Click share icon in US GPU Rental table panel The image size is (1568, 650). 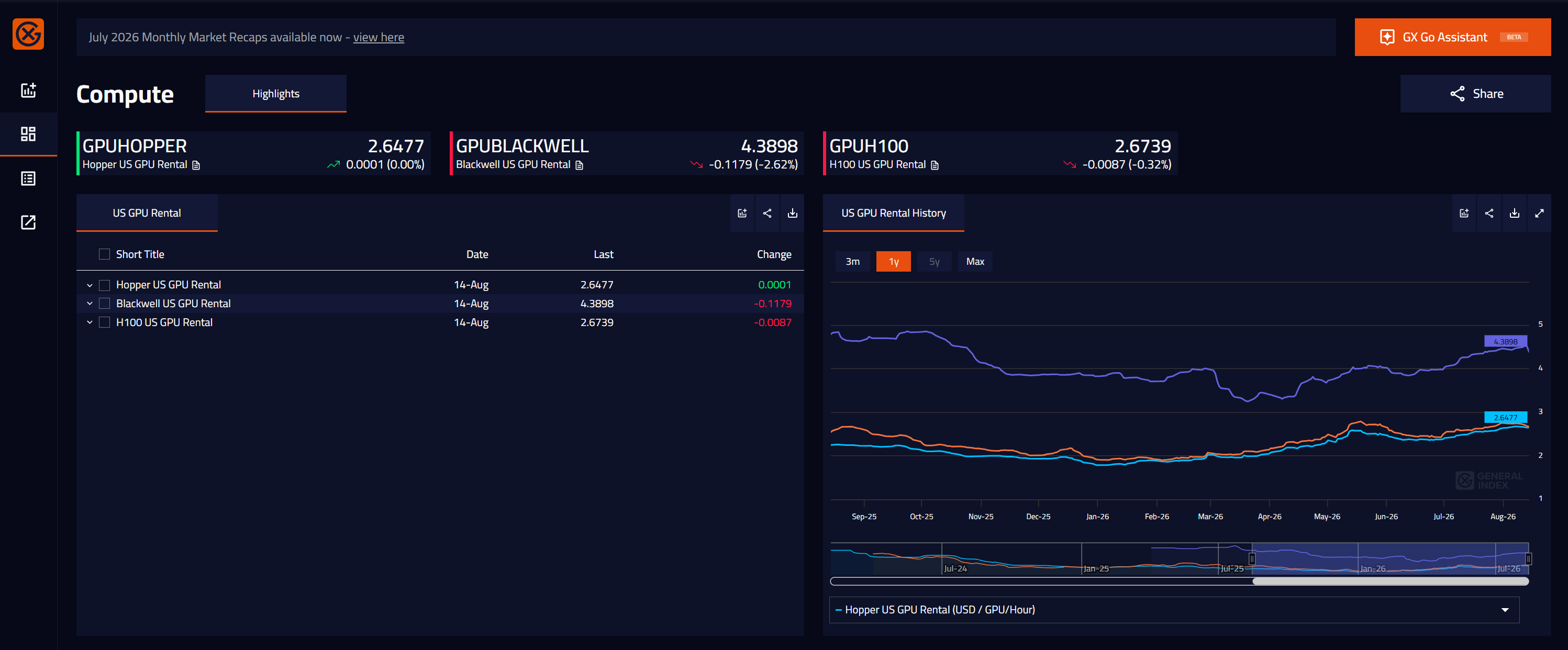tap(767, 213)
